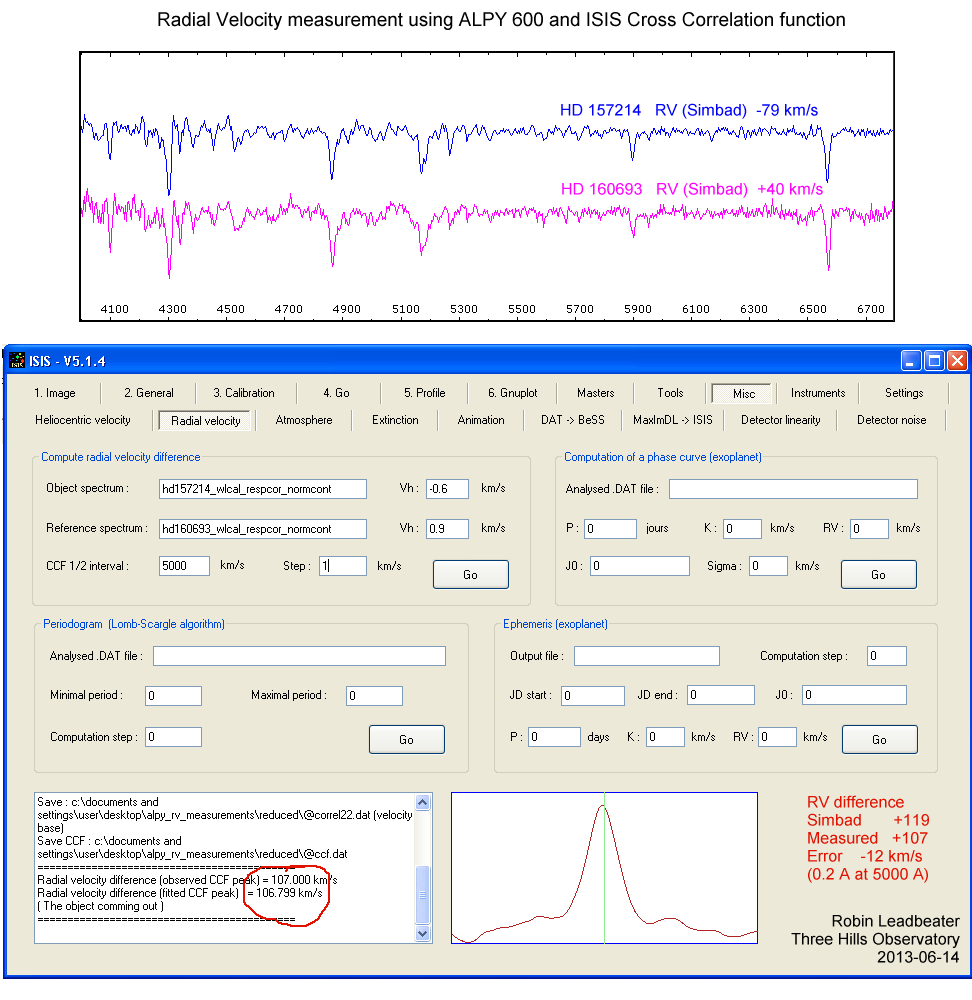Open the Settings tab
This screenshot has height=1000, width=972.
coord(904,393)
